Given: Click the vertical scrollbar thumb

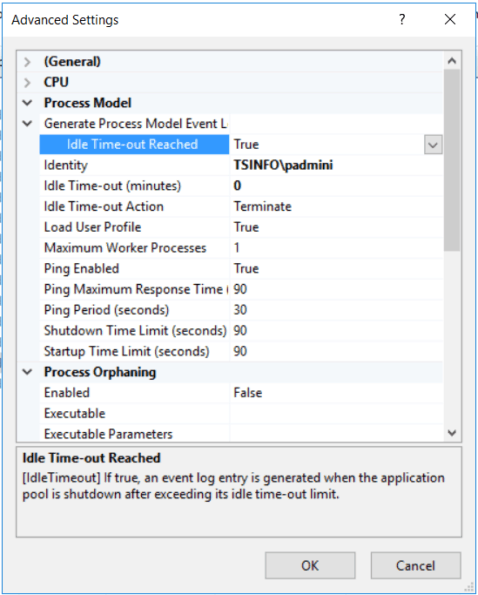Looking at the screenshot, I should pyautogui.click(x=452, y=160).
